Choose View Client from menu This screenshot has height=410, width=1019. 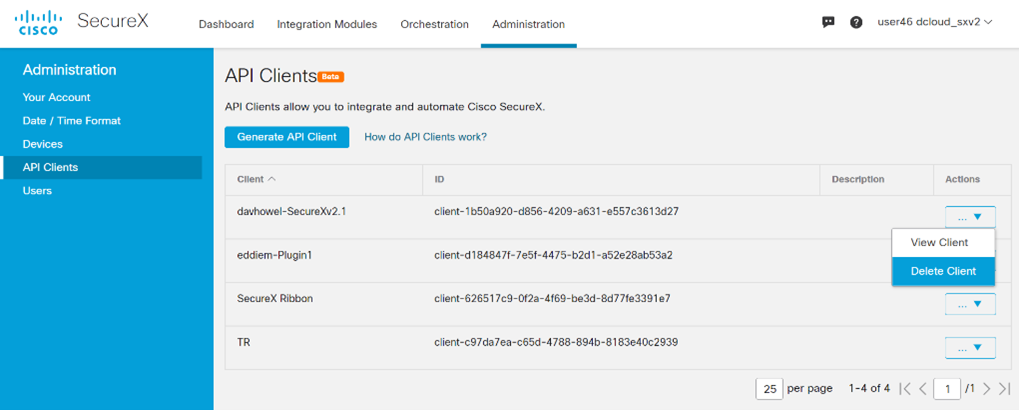(943, 242)
